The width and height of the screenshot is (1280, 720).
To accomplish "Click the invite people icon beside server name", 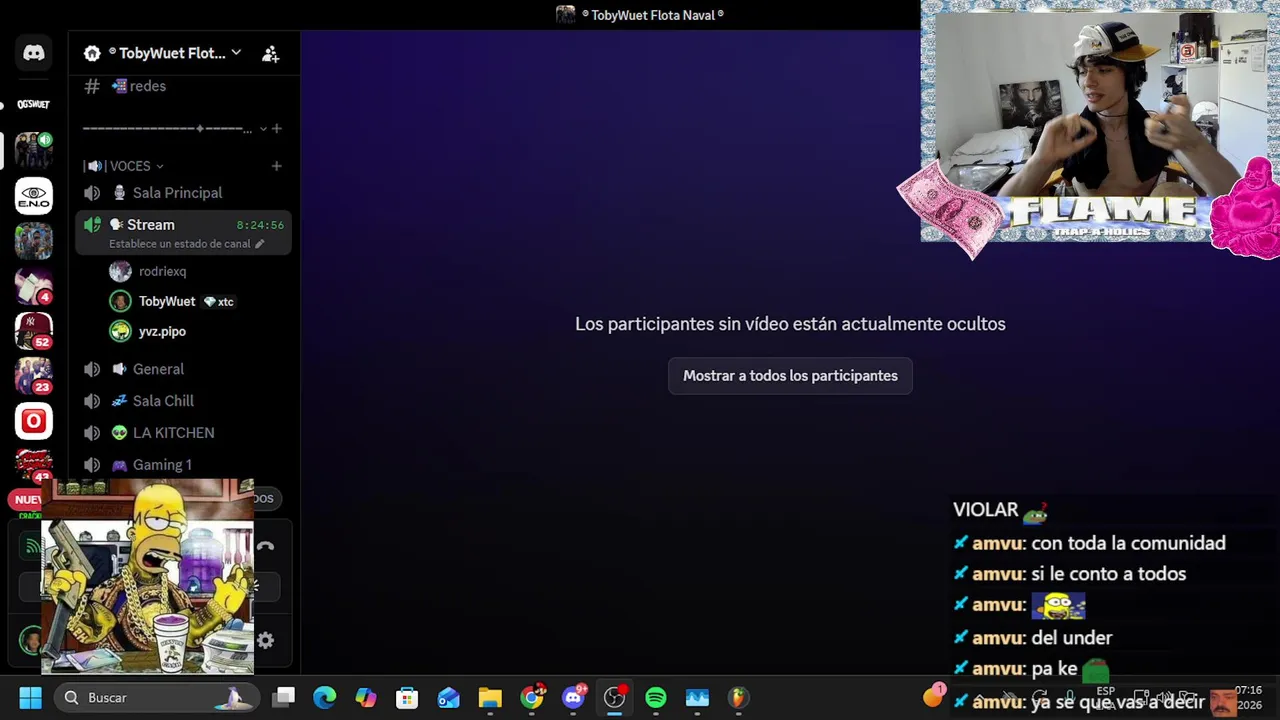I will tap(270, 54).
